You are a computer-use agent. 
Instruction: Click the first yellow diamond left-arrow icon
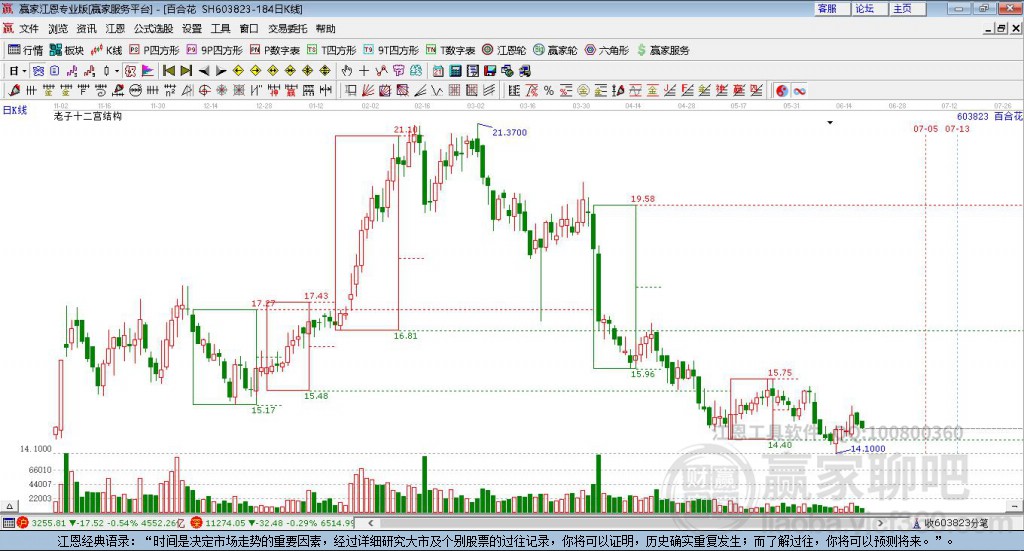(238, 71)
